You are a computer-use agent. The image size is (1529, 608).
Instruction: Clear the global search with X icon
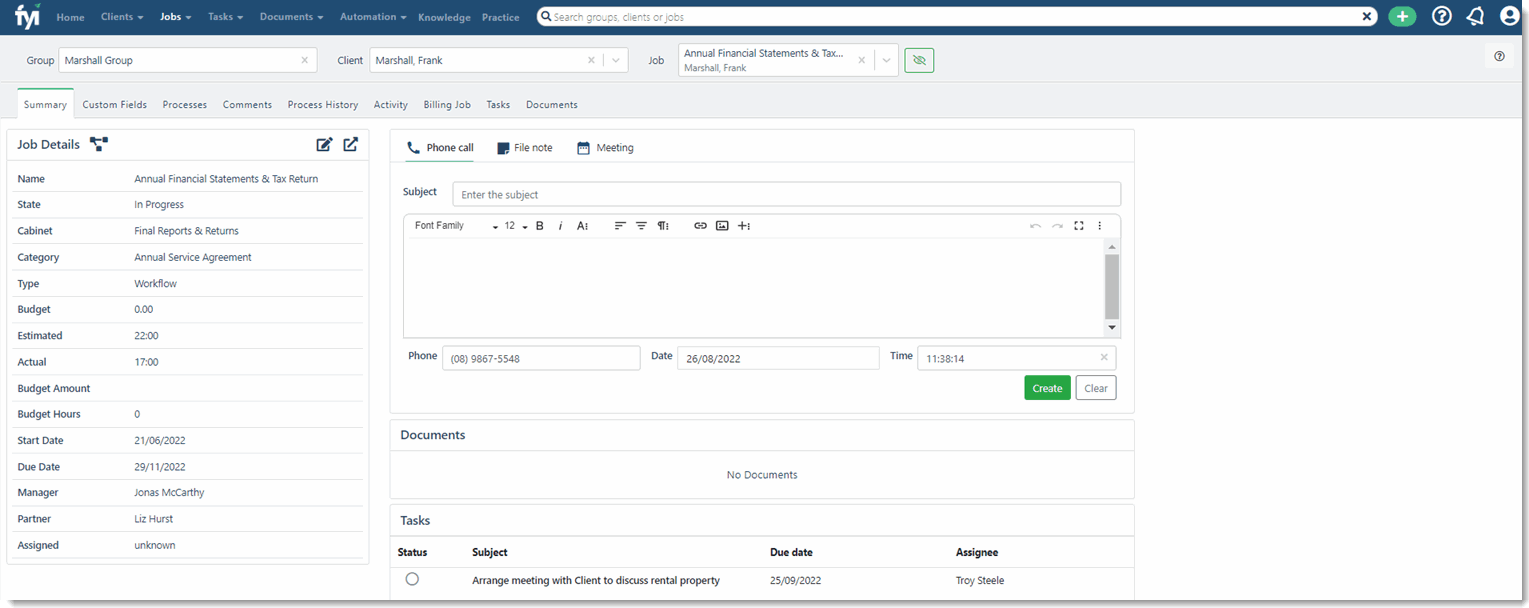1367,17
